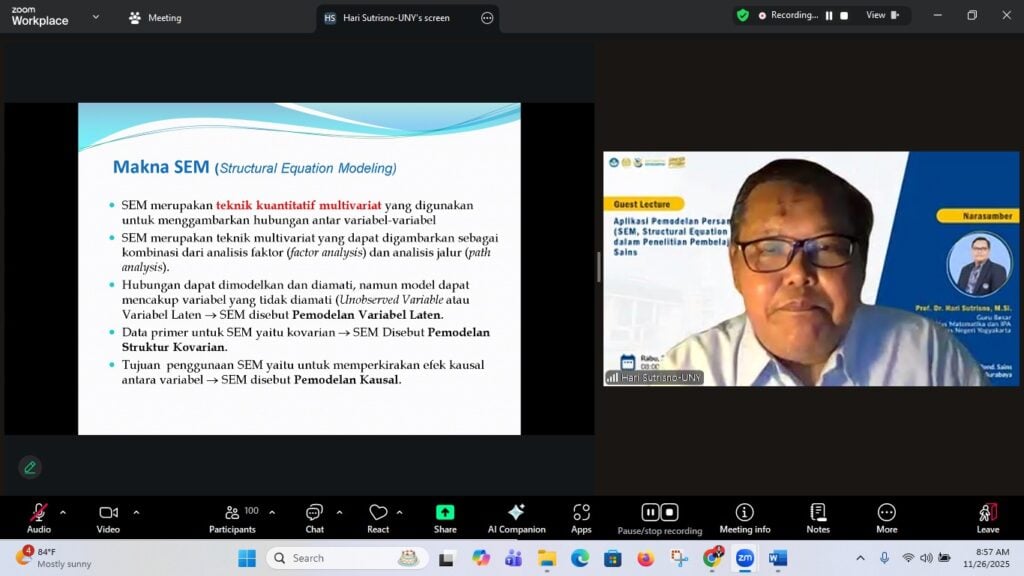The image size is (1024, 576).
Task: Open the React emoji picker
Action: click(x=378, y=517)
